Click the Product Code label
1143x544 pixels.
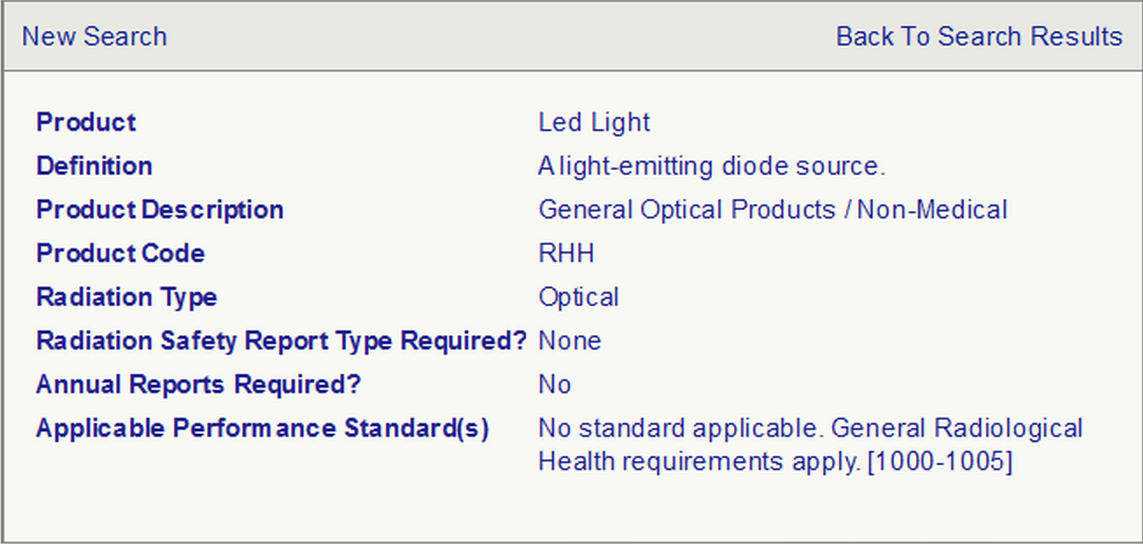click(120, 254)
